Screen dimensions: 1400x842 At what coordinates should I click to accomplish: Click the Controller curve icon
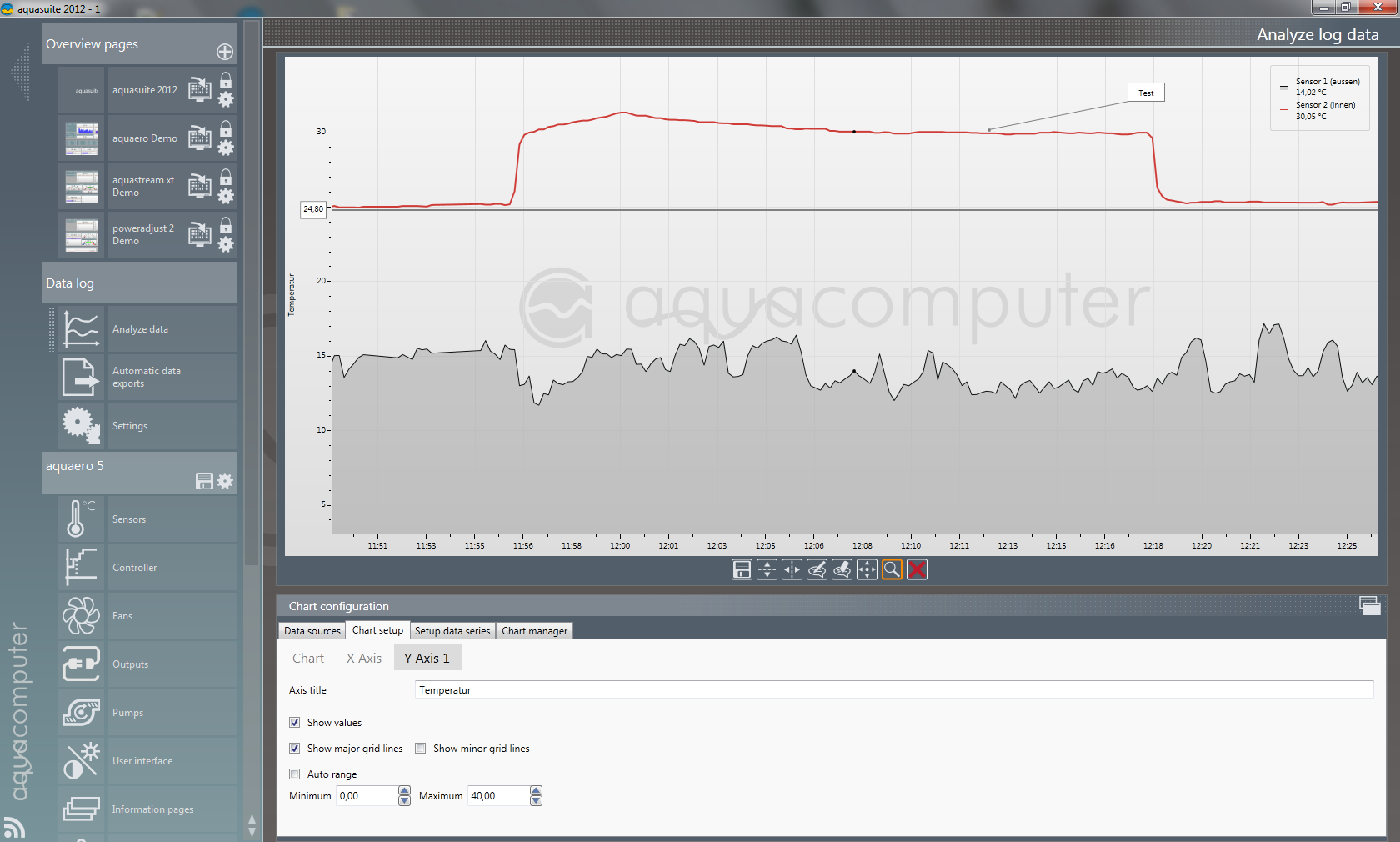click(x=81, y=567)
